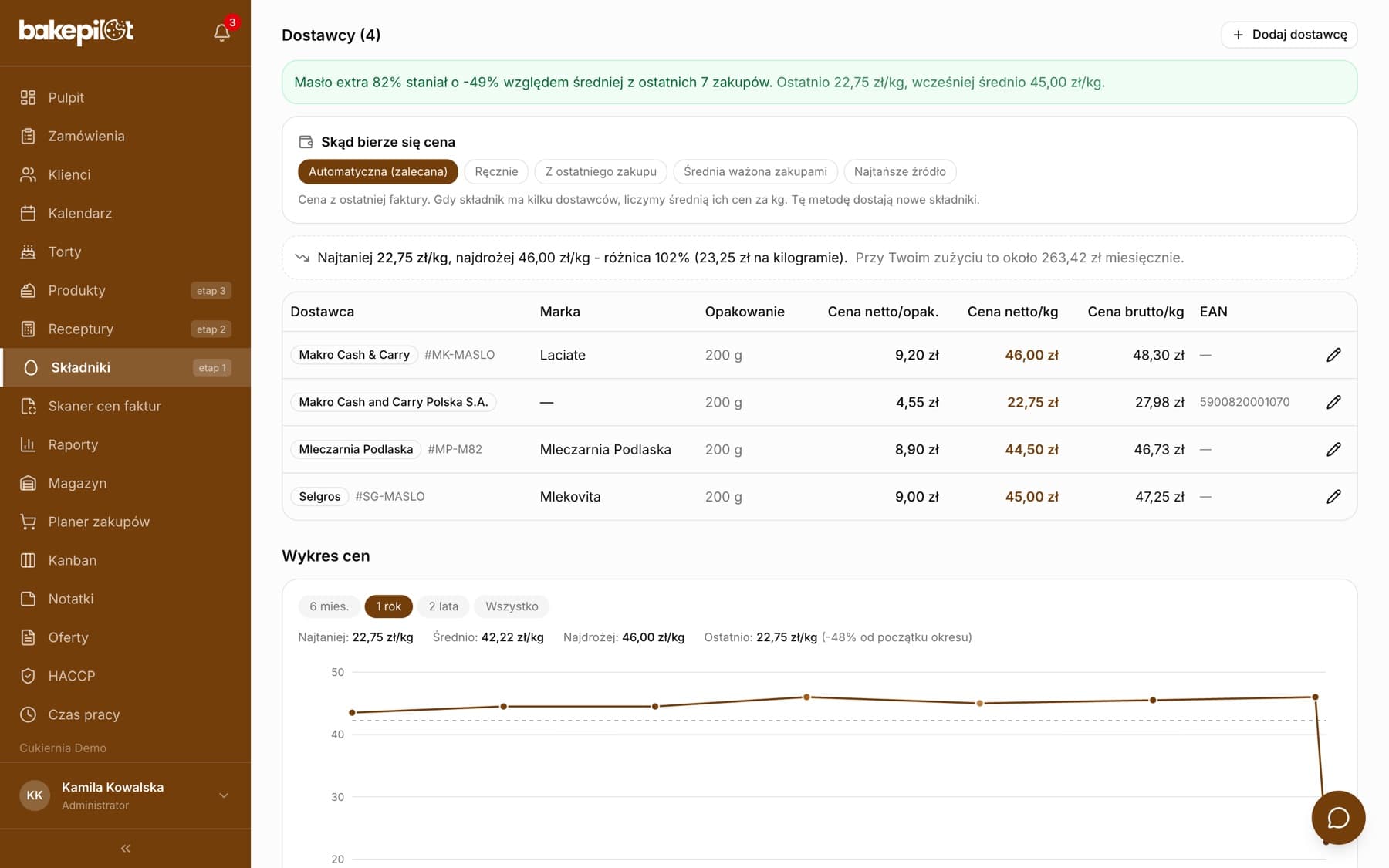Show 2 lata chart range
Screen dimensions: 1389x868
click(443, 606)
